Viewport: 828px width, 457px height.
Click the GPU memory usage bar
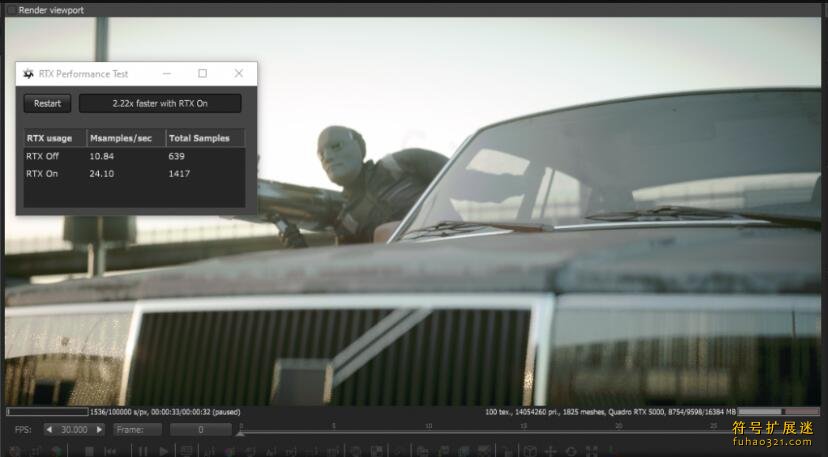778,412
